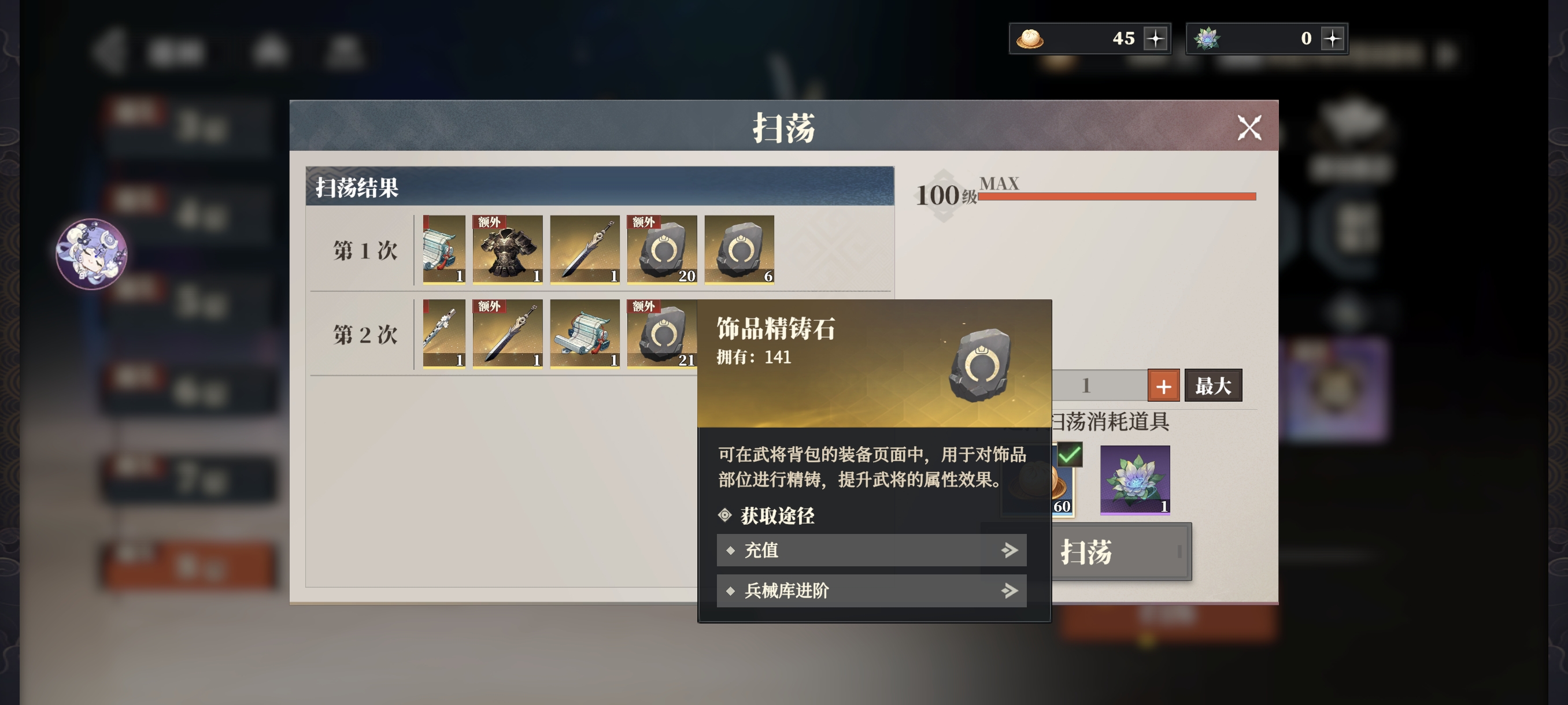
Task: Close the 扫荡 dialog window
Action: (1249, 128)
